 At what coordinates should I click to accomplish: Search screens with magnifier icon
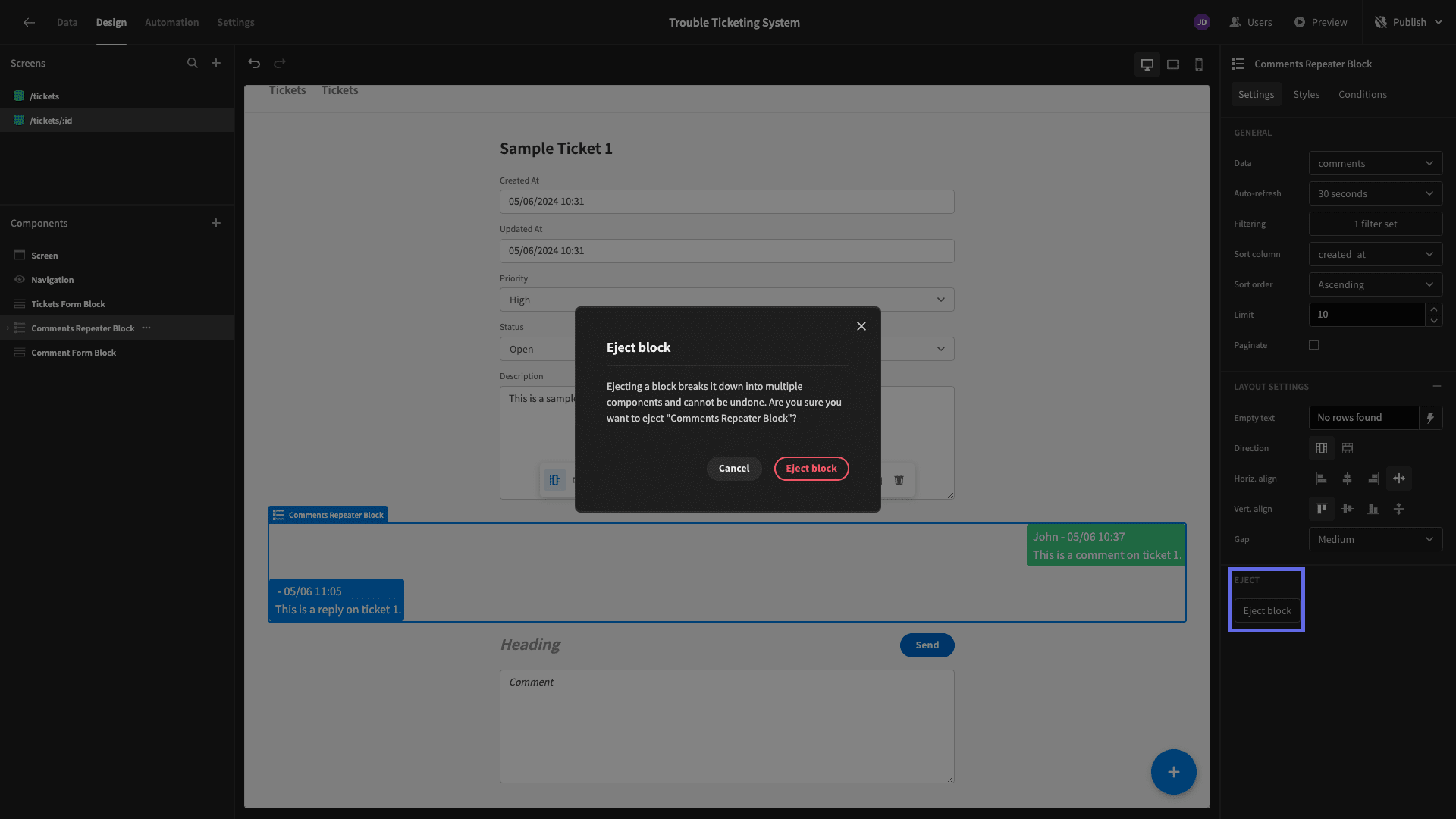click(x=193, y=64)
